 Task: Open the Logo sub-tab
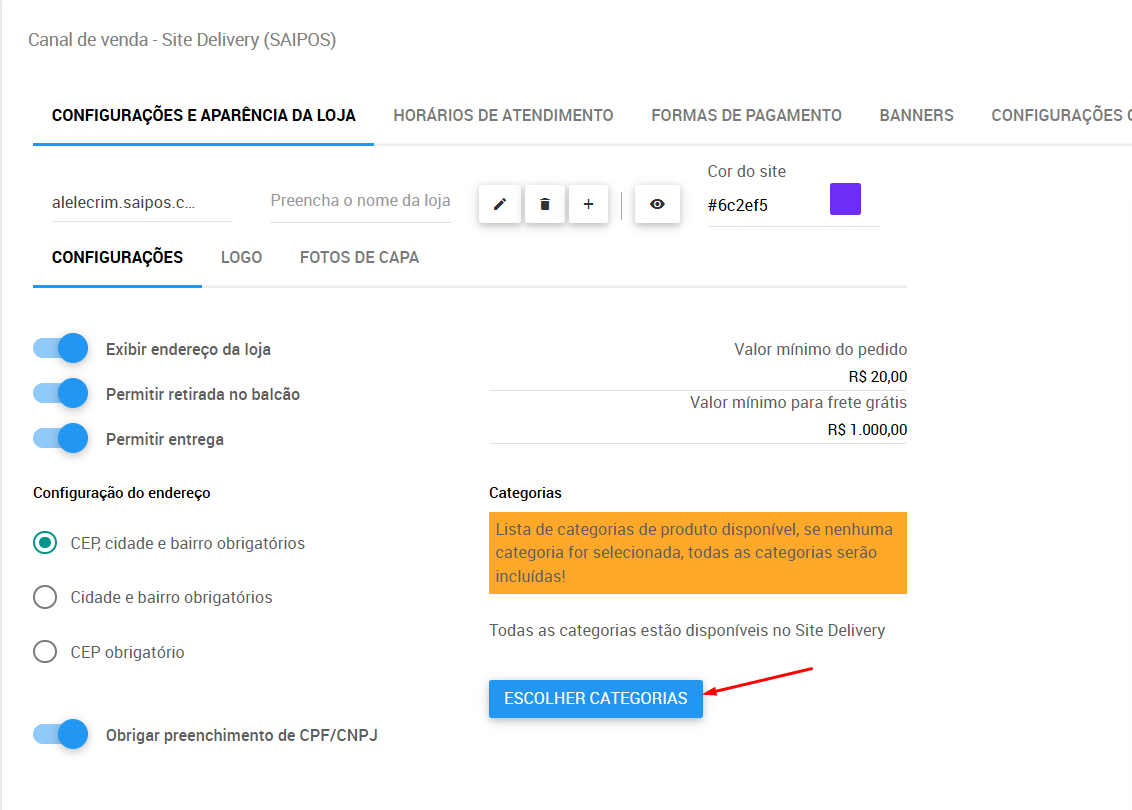click(241, 257)
